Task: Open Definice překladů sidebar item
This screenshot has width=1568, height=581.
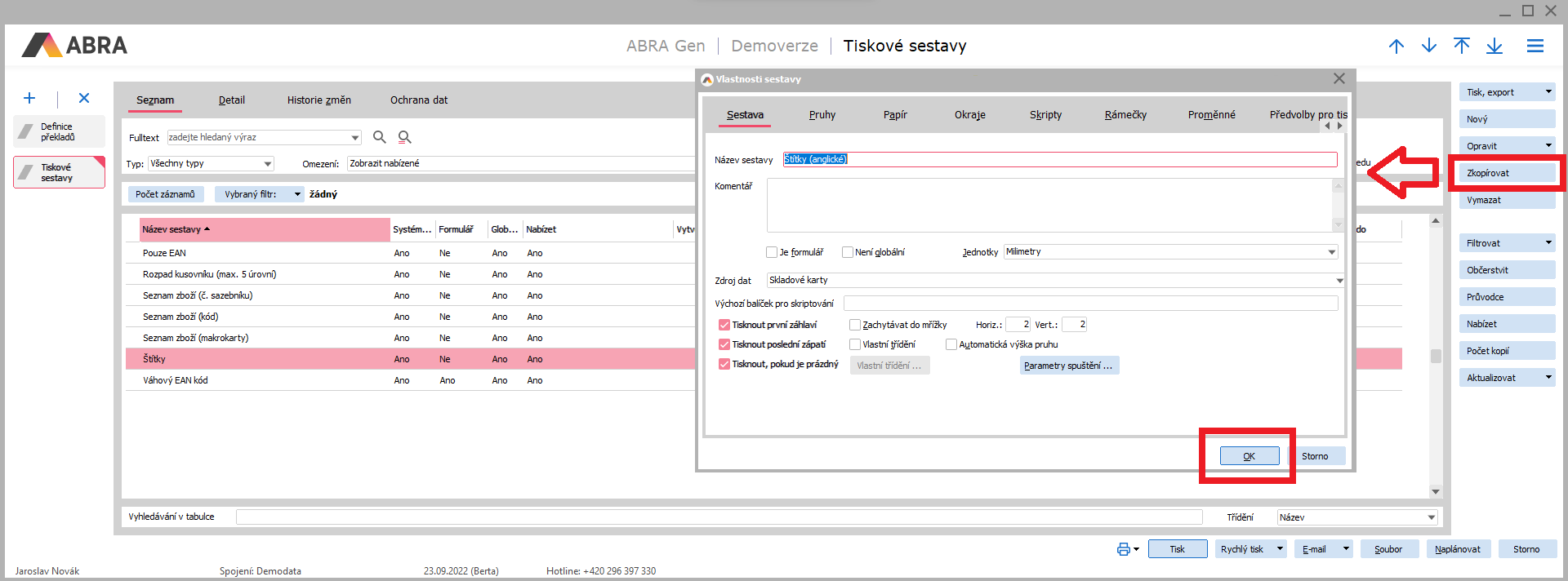Action: pyautogui.click(x=59, y=131)
